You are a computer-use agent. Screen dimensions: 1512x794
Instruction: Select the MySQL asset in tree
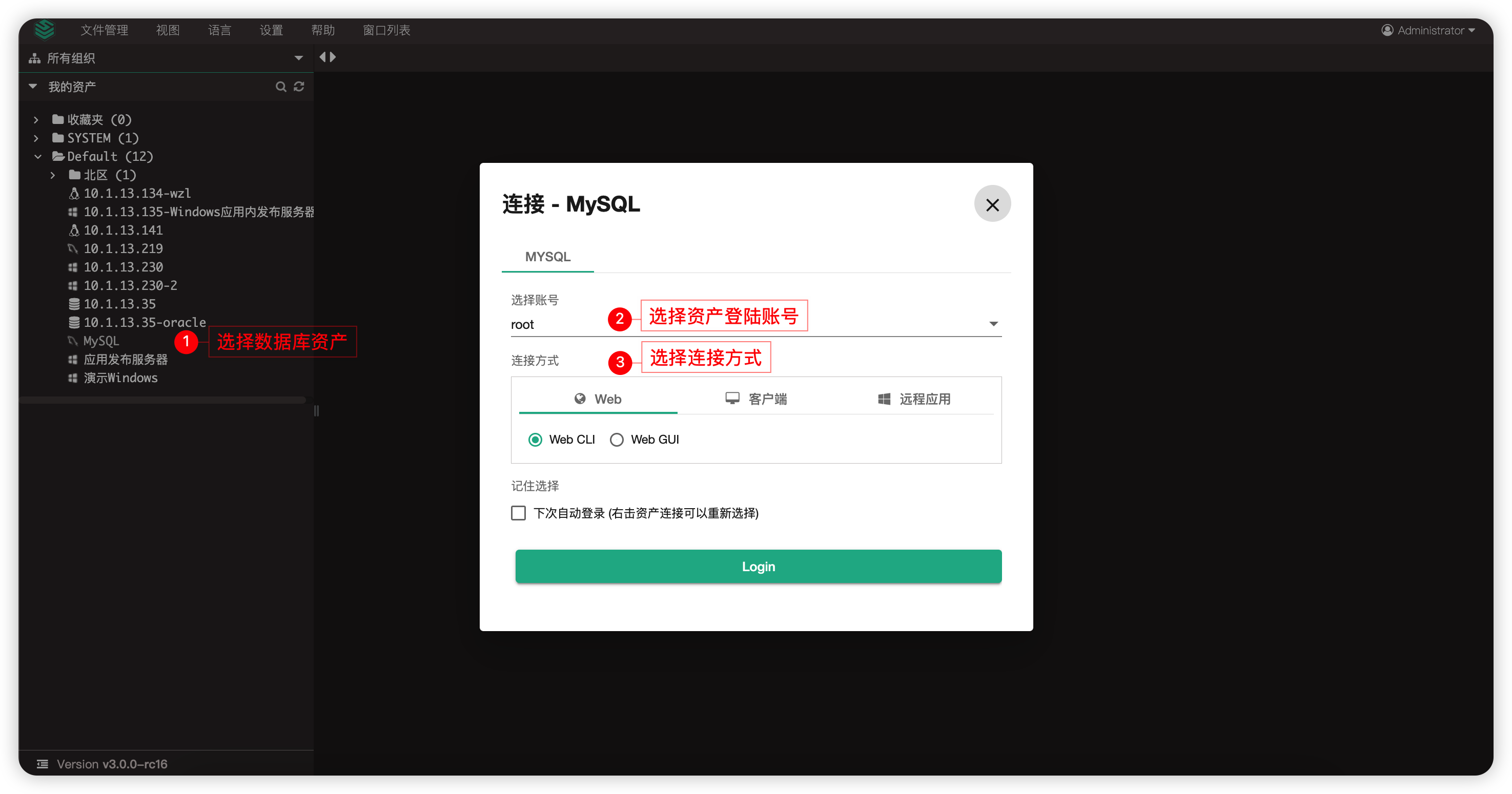click(x=101, y=341)
